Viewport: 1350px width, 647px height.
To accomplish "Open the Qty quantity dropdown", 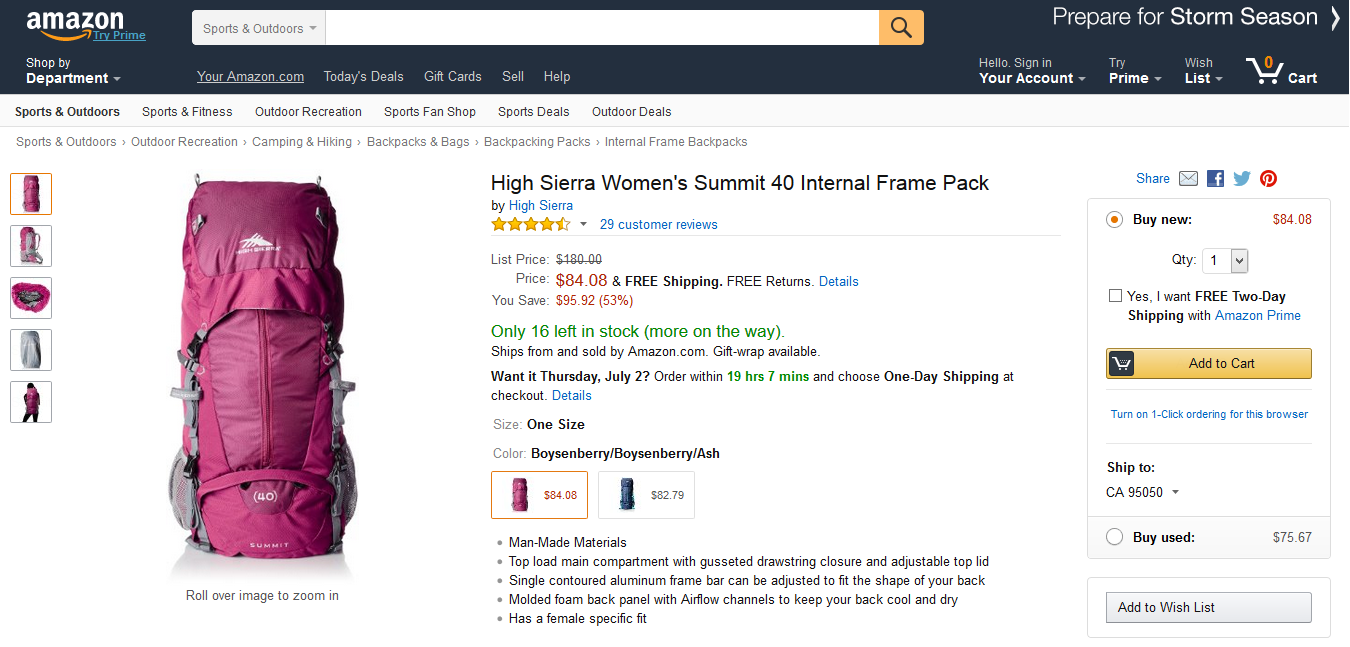I will 1225,261.
